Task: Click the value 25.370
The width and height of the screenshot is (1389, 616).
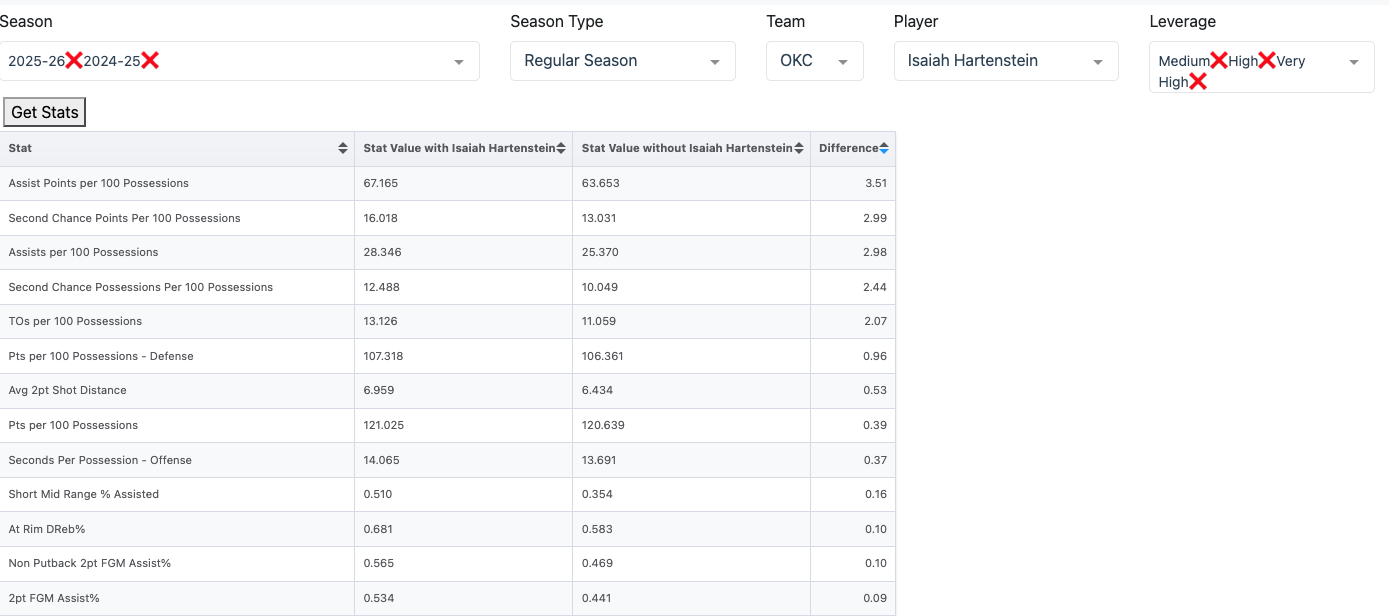Action: coord(600,252)
